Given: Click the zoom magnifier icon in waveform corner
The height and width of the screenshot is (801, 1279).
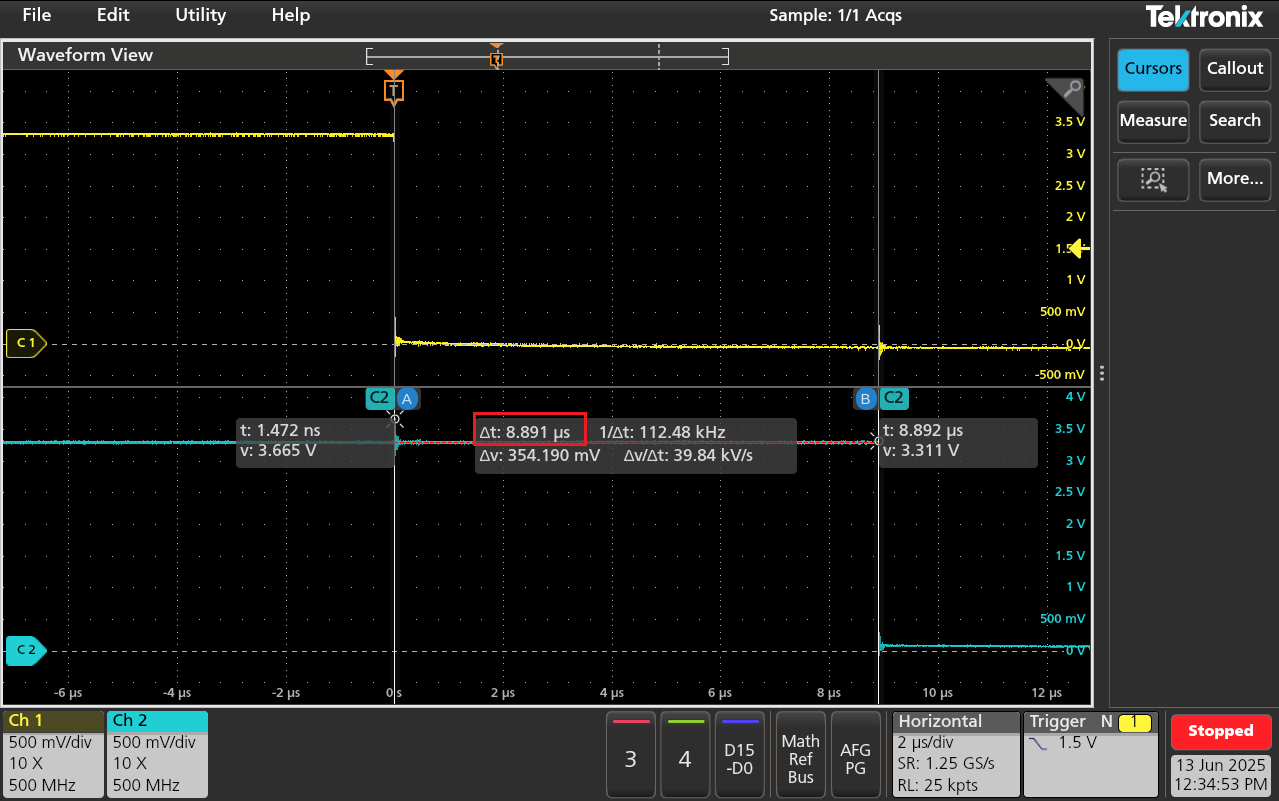Looking at the screenshot, I should tap(1071, 90).
